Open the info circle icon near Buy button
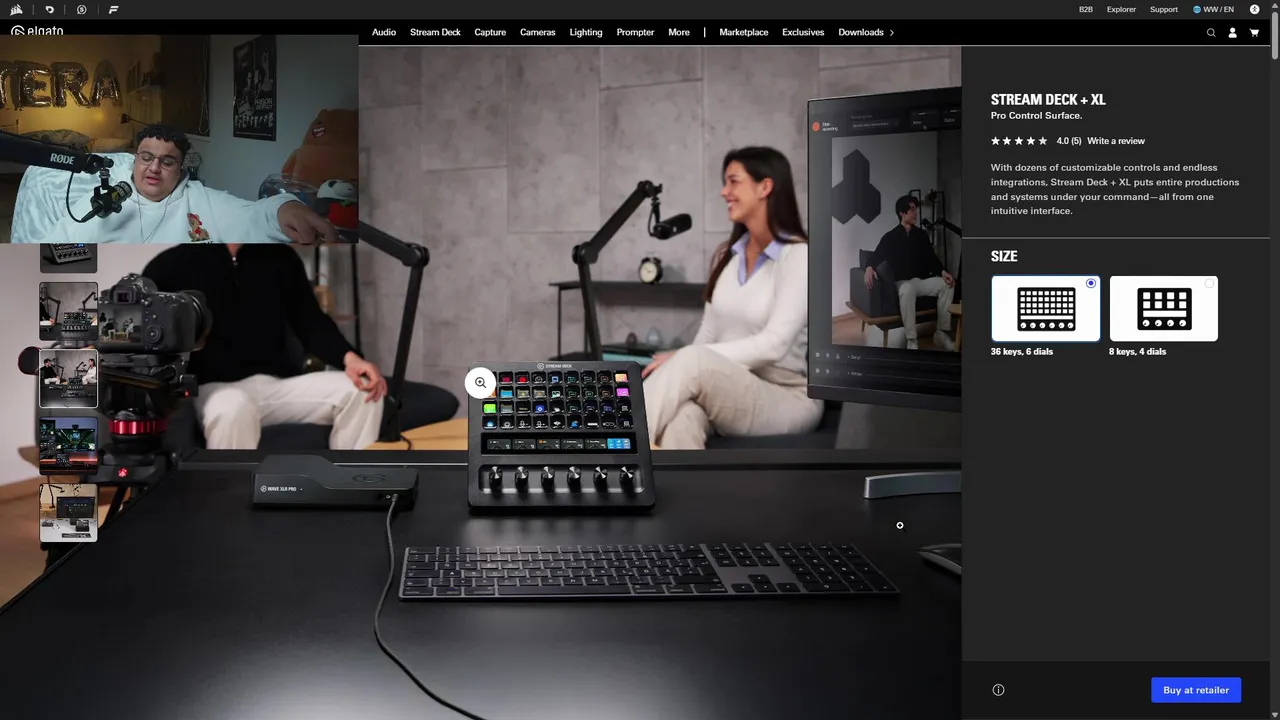 click(998, 690)
